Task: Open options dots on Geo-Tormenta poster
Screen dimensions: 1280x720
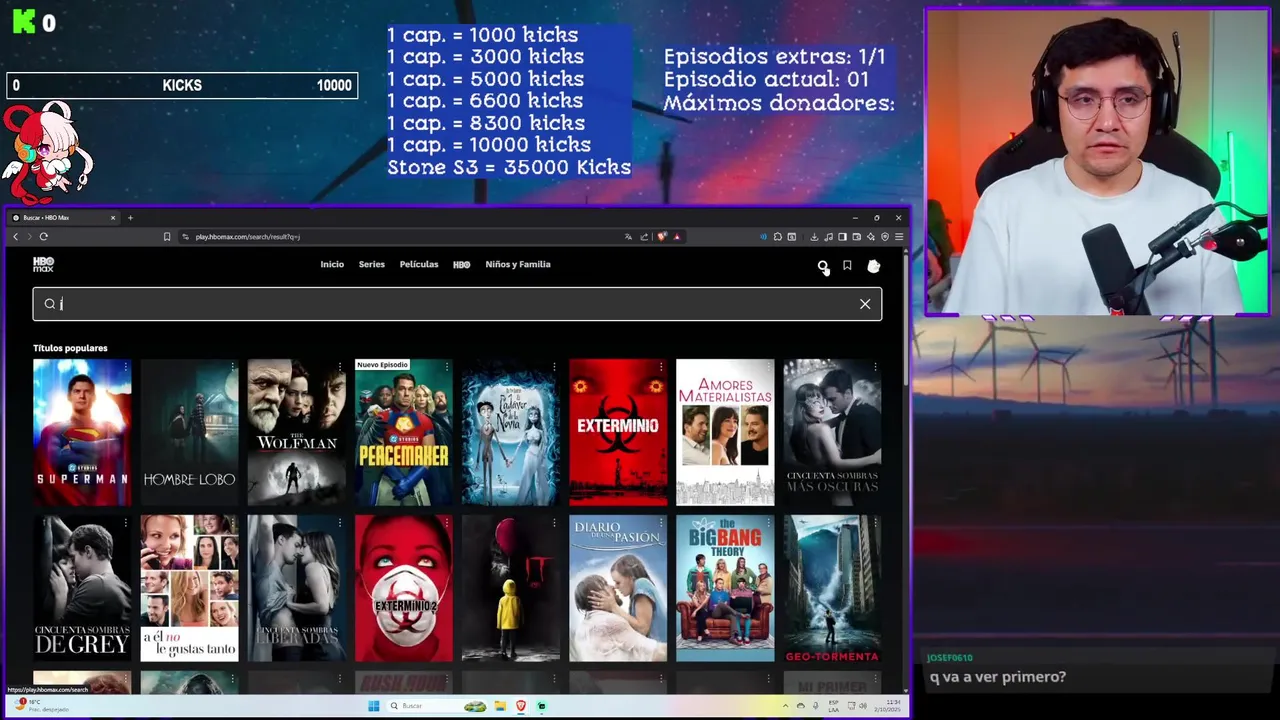Action: point(875,523)
